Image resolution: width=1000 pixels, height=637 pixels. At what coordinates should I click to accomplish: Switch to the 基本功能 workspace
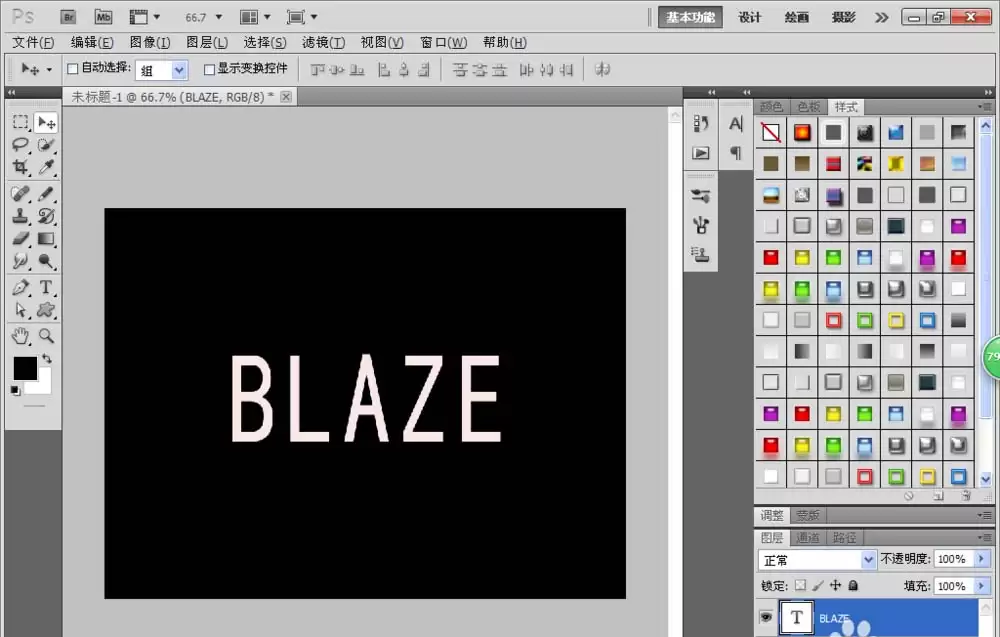(691, 17)
